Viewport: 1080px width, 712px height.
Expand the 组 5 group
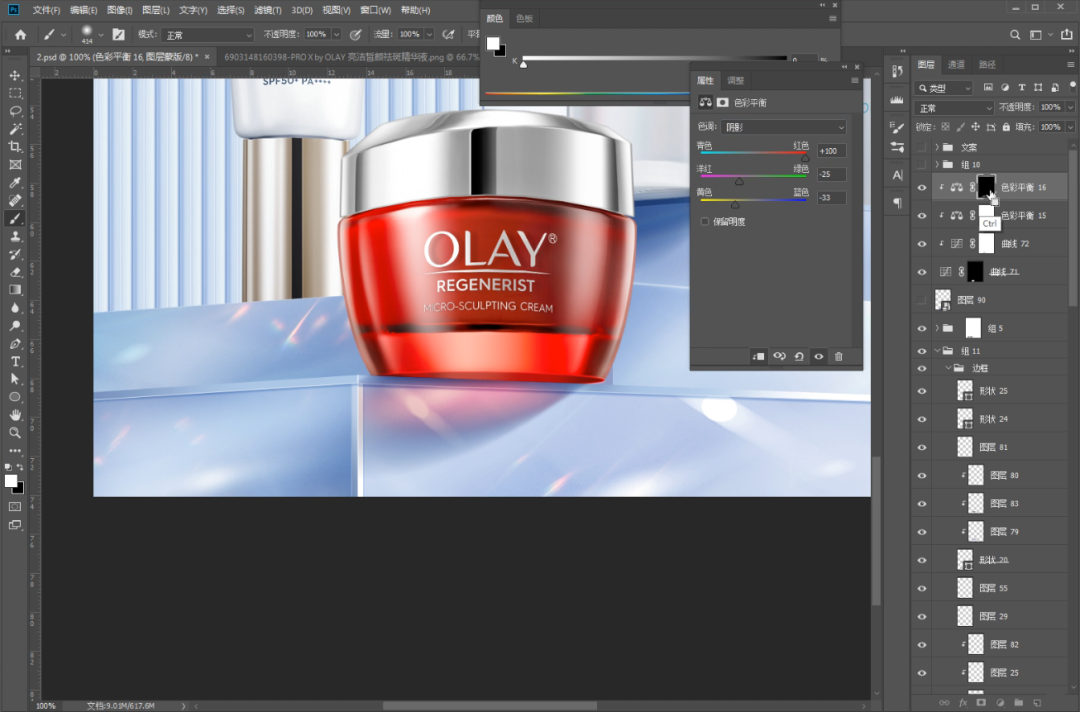click(937, 328)
